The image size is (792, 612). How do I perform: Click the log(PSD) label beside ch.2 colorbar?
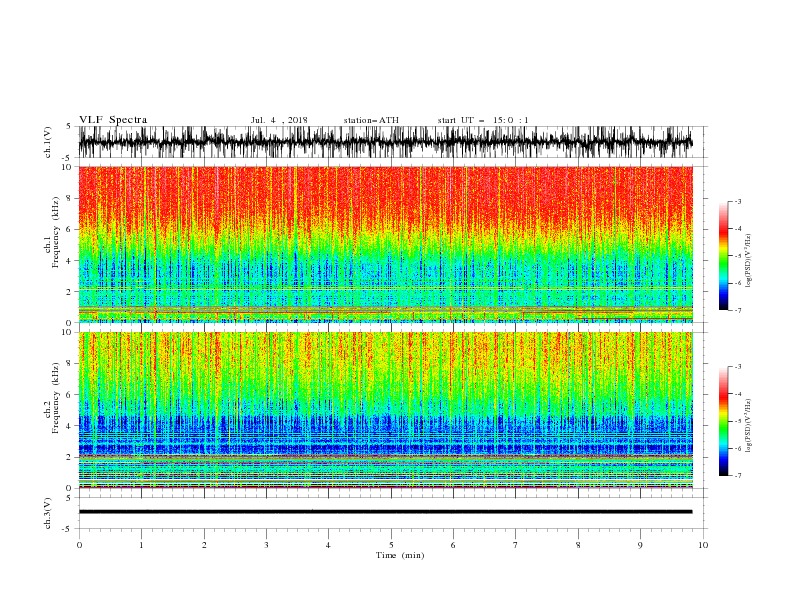748,426
